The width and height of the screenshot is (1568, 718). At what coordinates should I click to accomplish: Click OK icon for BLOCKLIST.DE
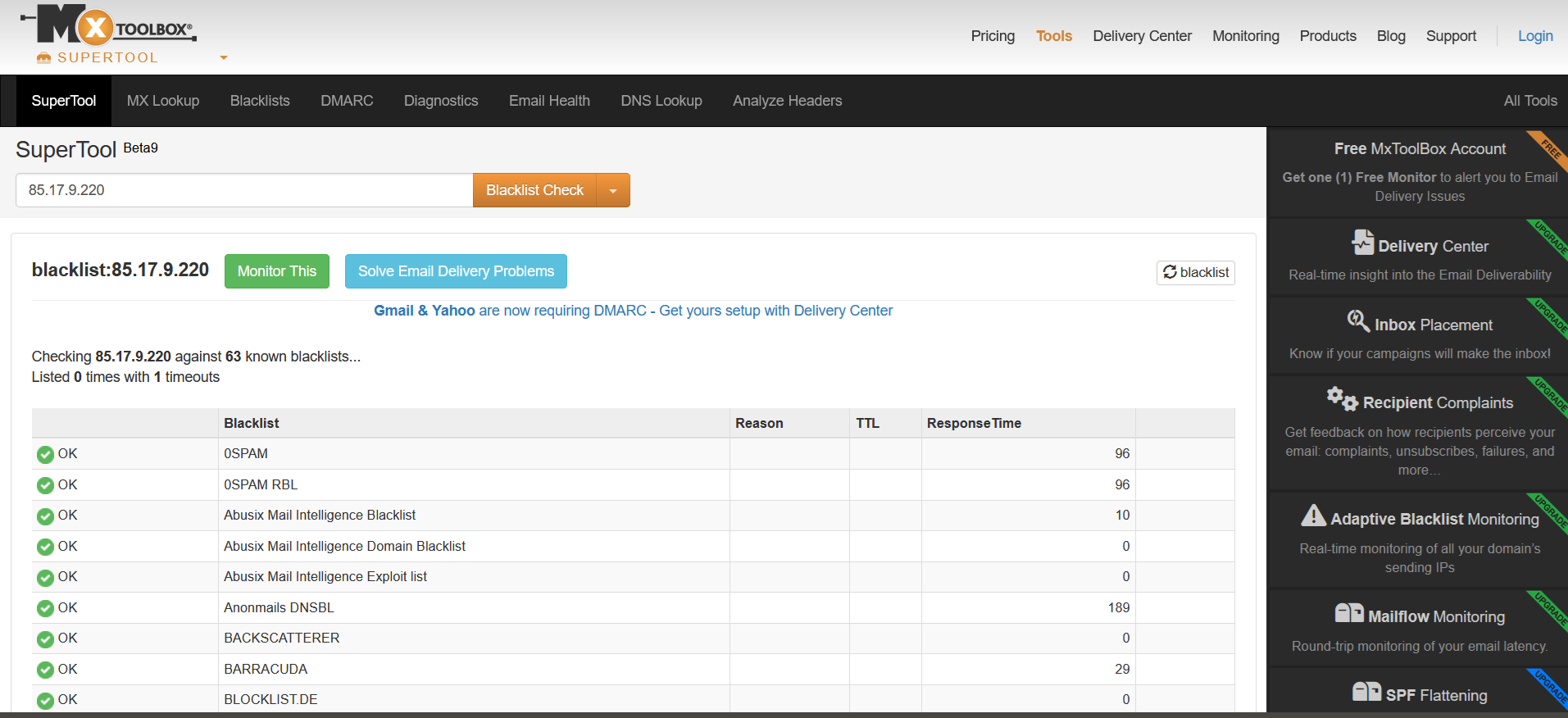click(x=45, y=700)
